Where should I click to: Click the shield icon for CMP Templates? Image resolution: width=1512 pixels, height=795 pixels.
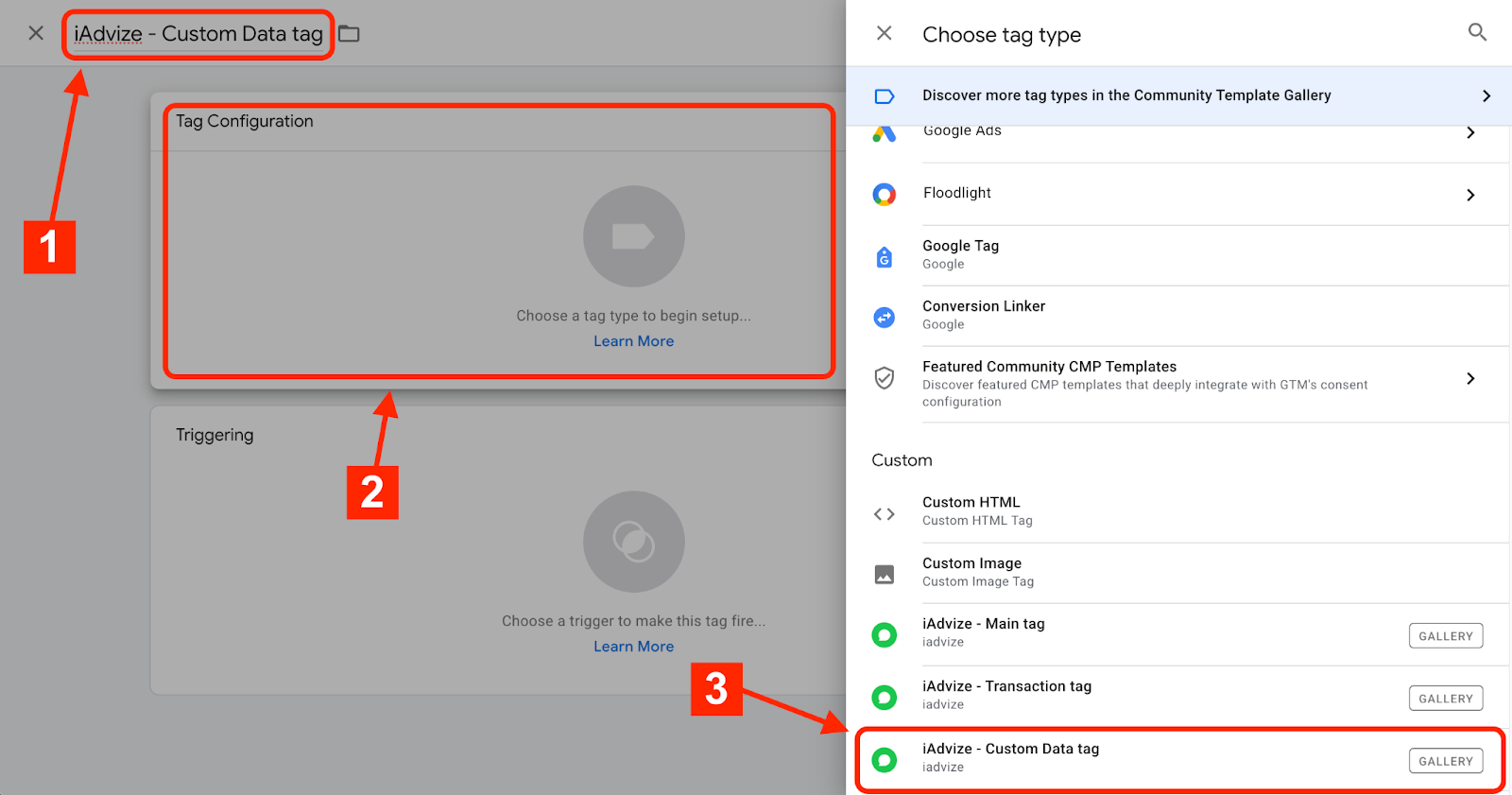click(884, 378)
